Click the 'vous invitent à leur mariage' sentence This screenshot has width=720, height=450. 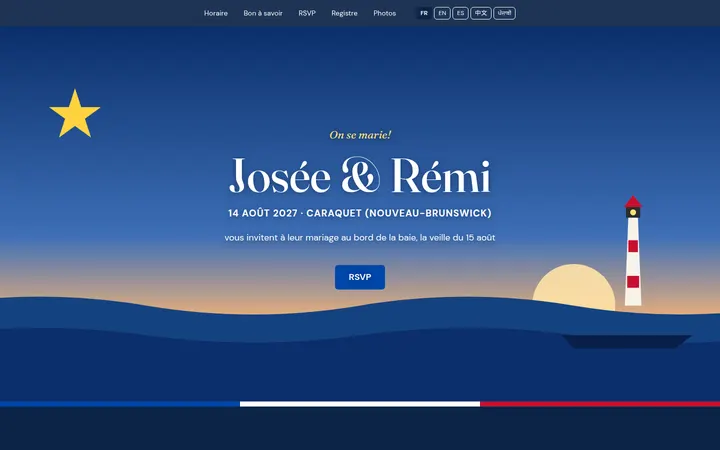360,238
